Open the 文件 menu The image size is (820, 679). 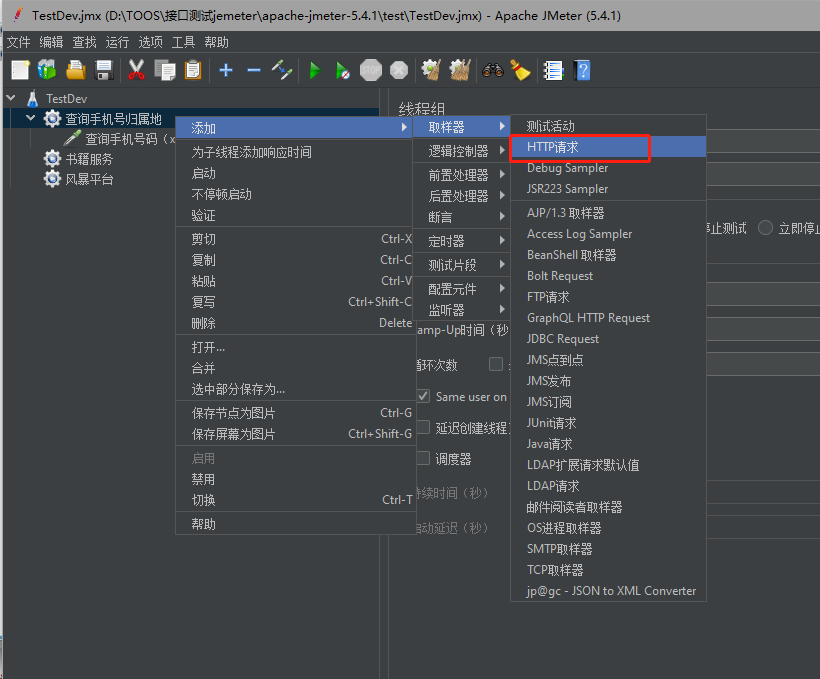coord(19,42)
